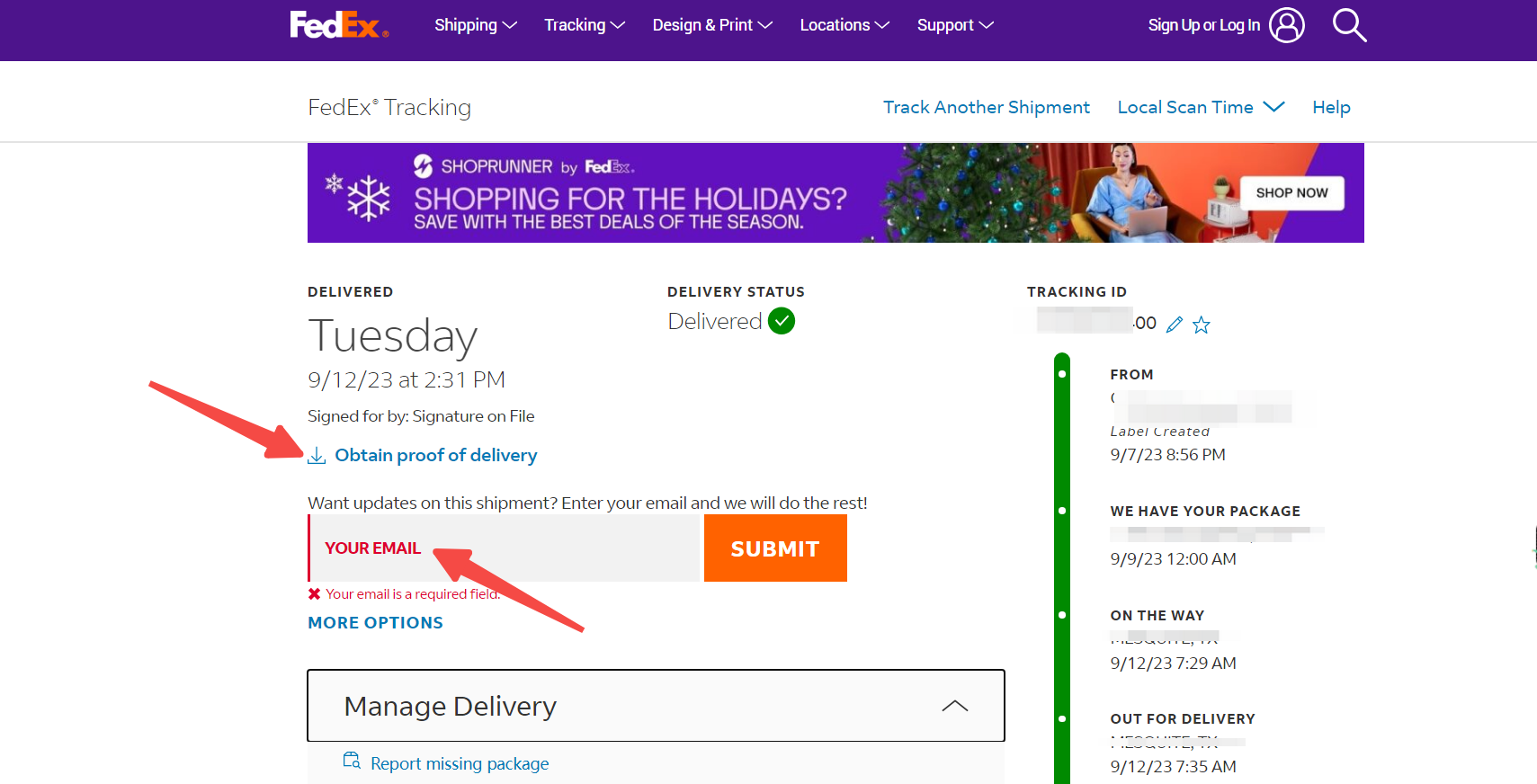Viewport: 1537px width, 784px height.
Task: Click the WE HAVE YOUR PACKAGE timeline marker
Action: [1062, 511]
